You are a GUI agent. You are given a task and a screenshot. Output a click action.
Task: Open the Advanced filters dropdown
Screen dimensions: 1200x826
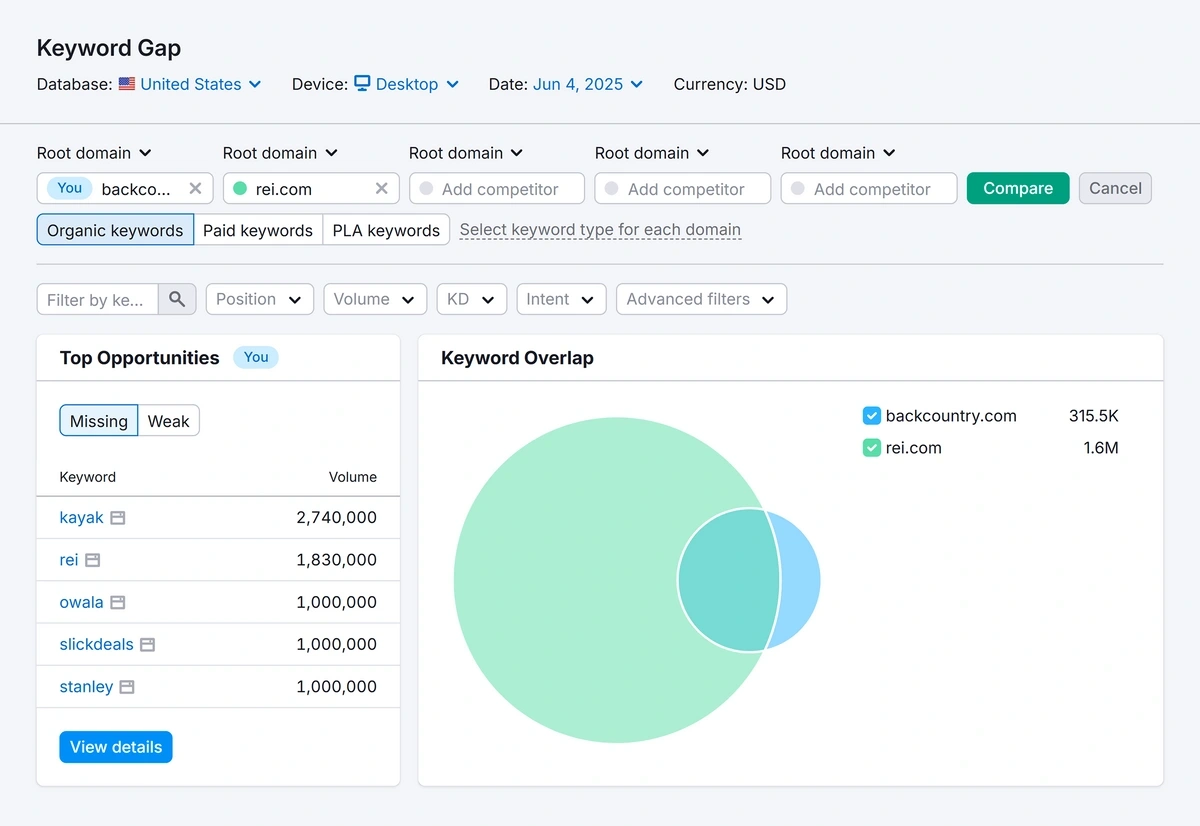(701, 299)
